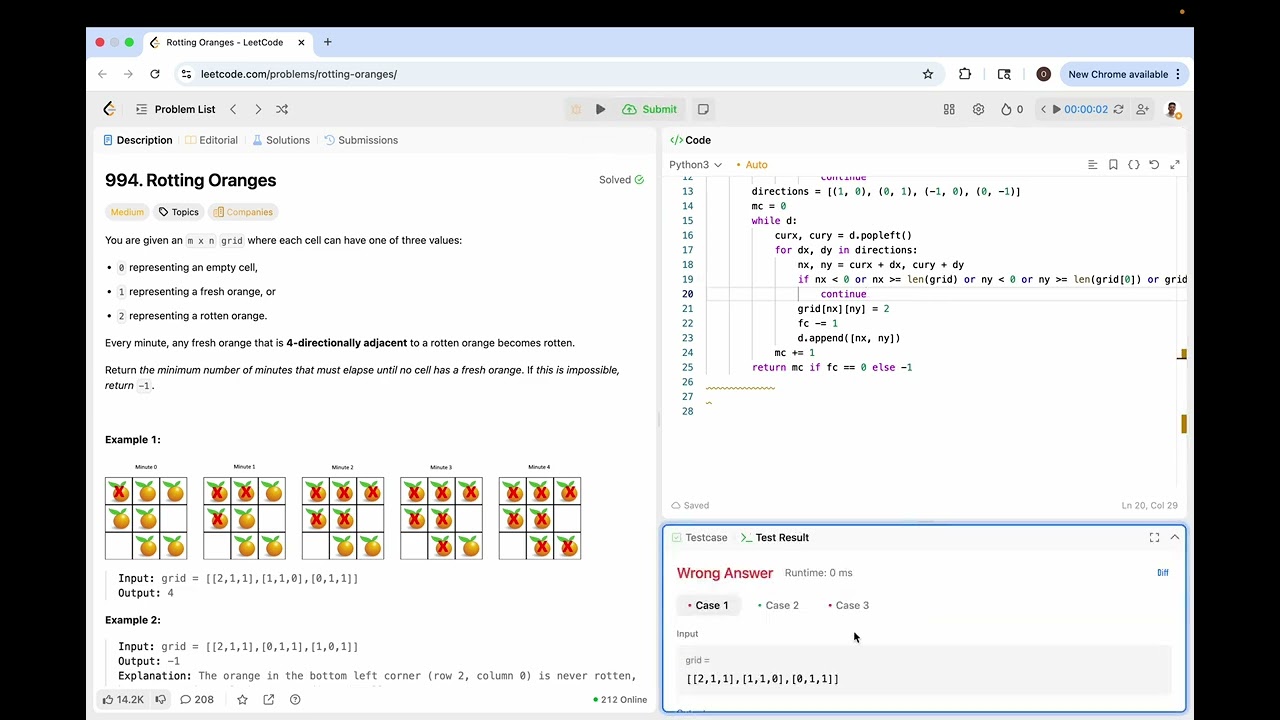The width and height of the screenshot is (1280, 720).
Task: Click the Solved status indicator
Action: (x=621, y=180)
